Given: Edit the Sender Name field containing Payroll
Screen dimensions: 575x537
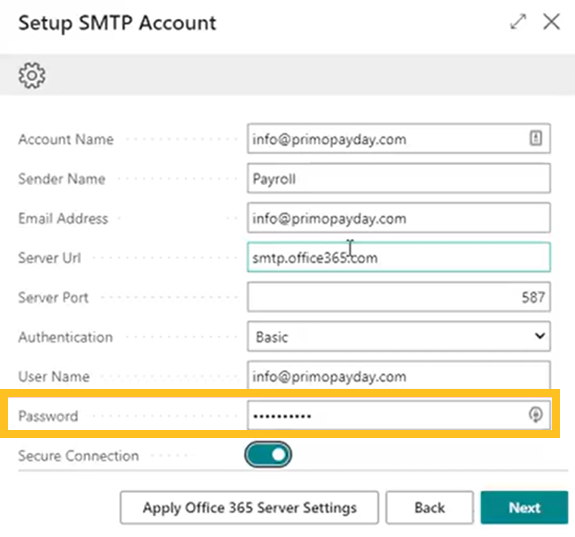Looking at the screenshot, I should [399, 178].
